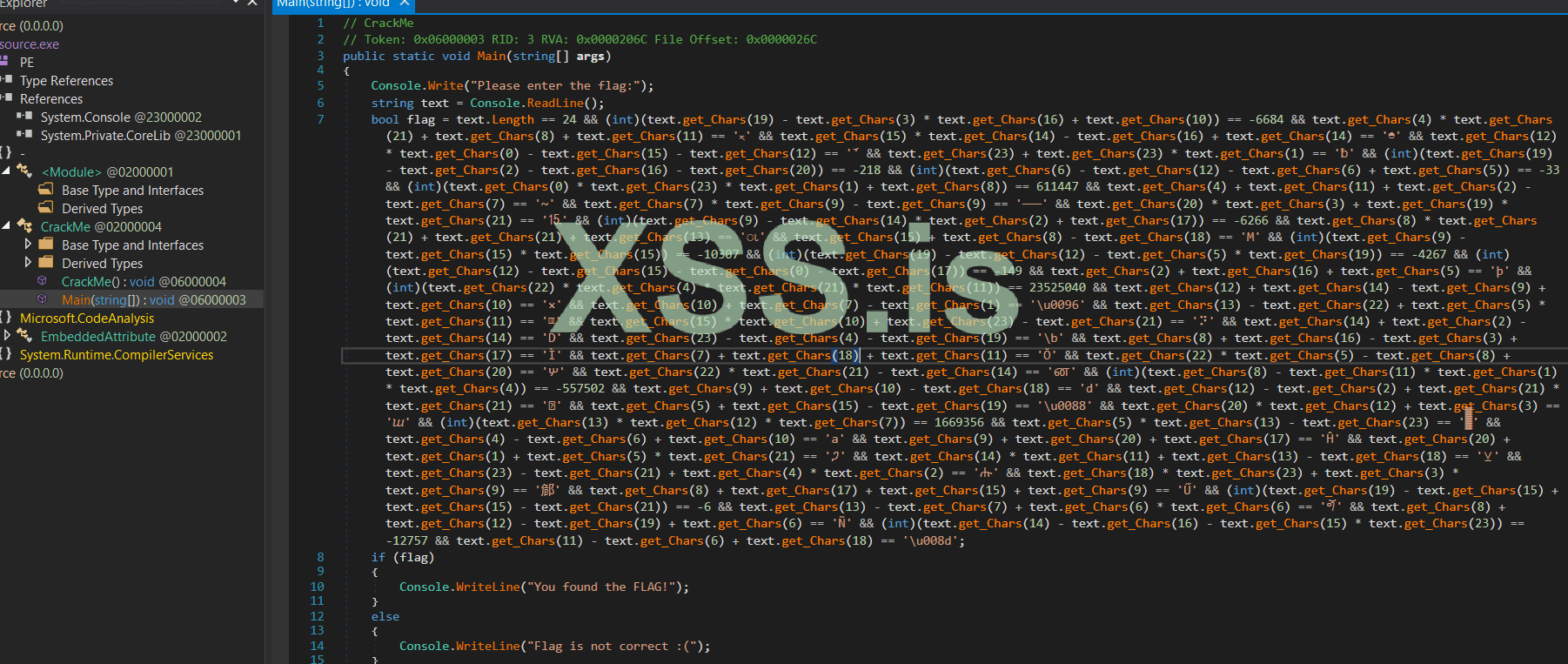Select System.Private.CoreLib @23000001 reference

(141, 136)
